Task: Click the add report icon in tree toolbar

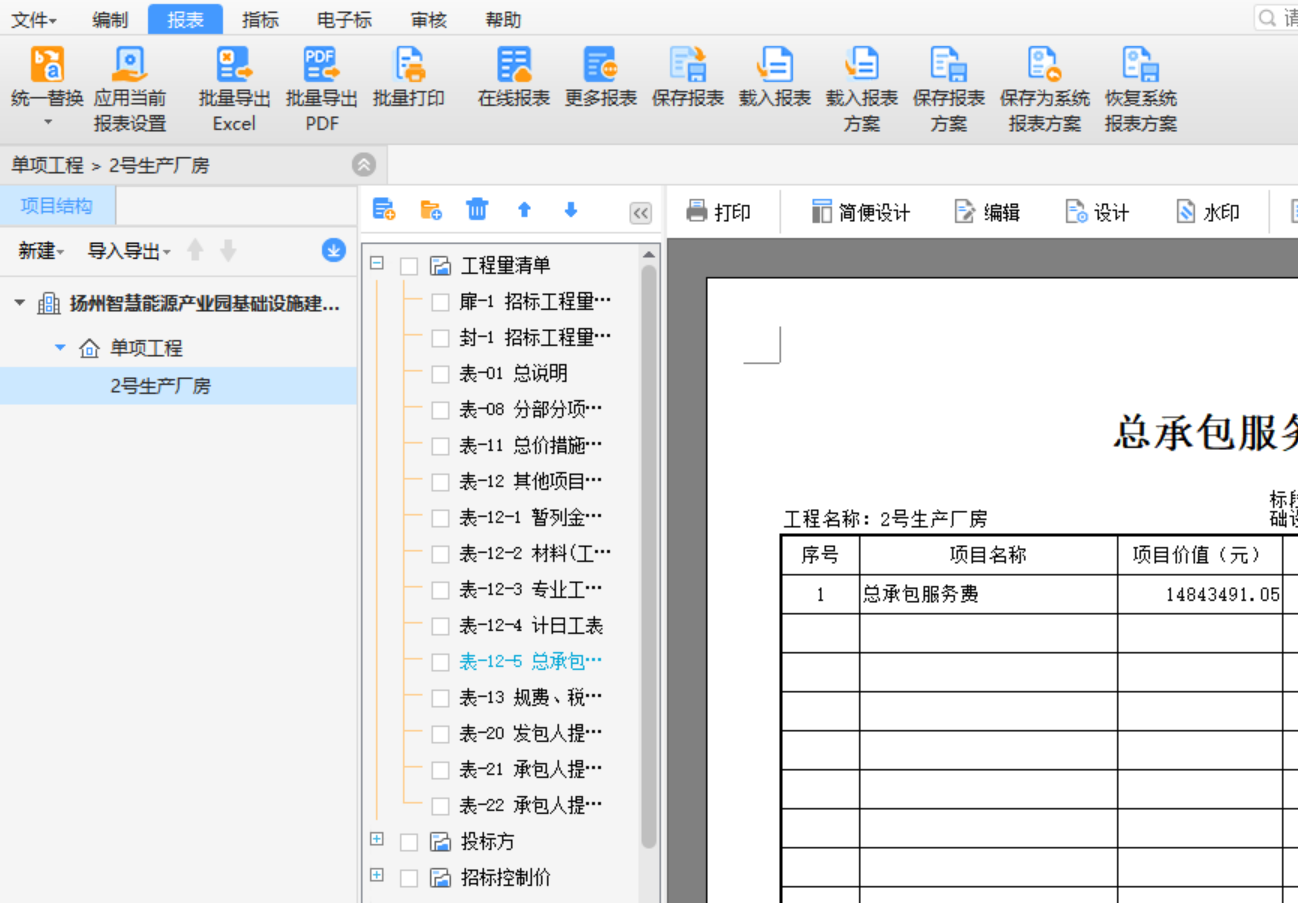Action: (384, 210)
